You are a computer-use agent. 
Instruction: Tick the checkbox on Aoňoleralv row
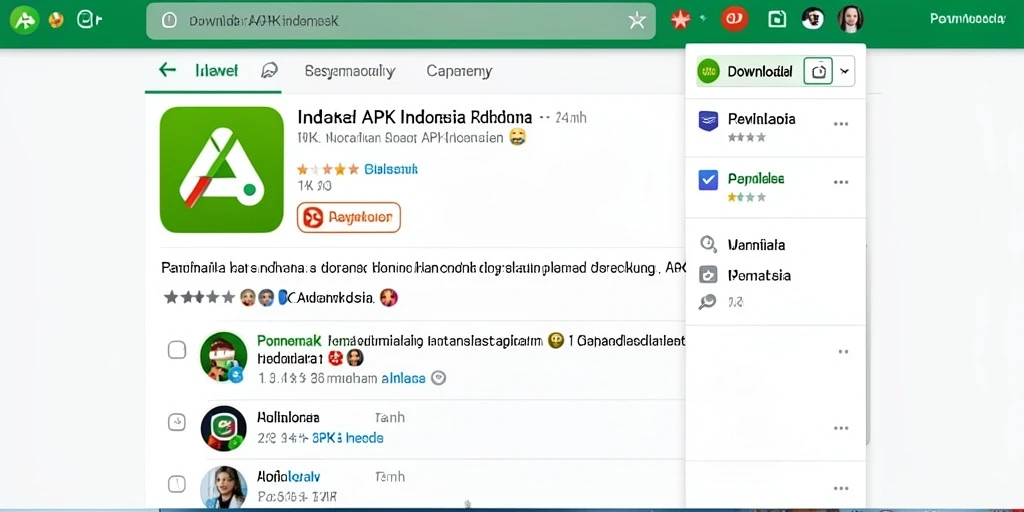177,484
